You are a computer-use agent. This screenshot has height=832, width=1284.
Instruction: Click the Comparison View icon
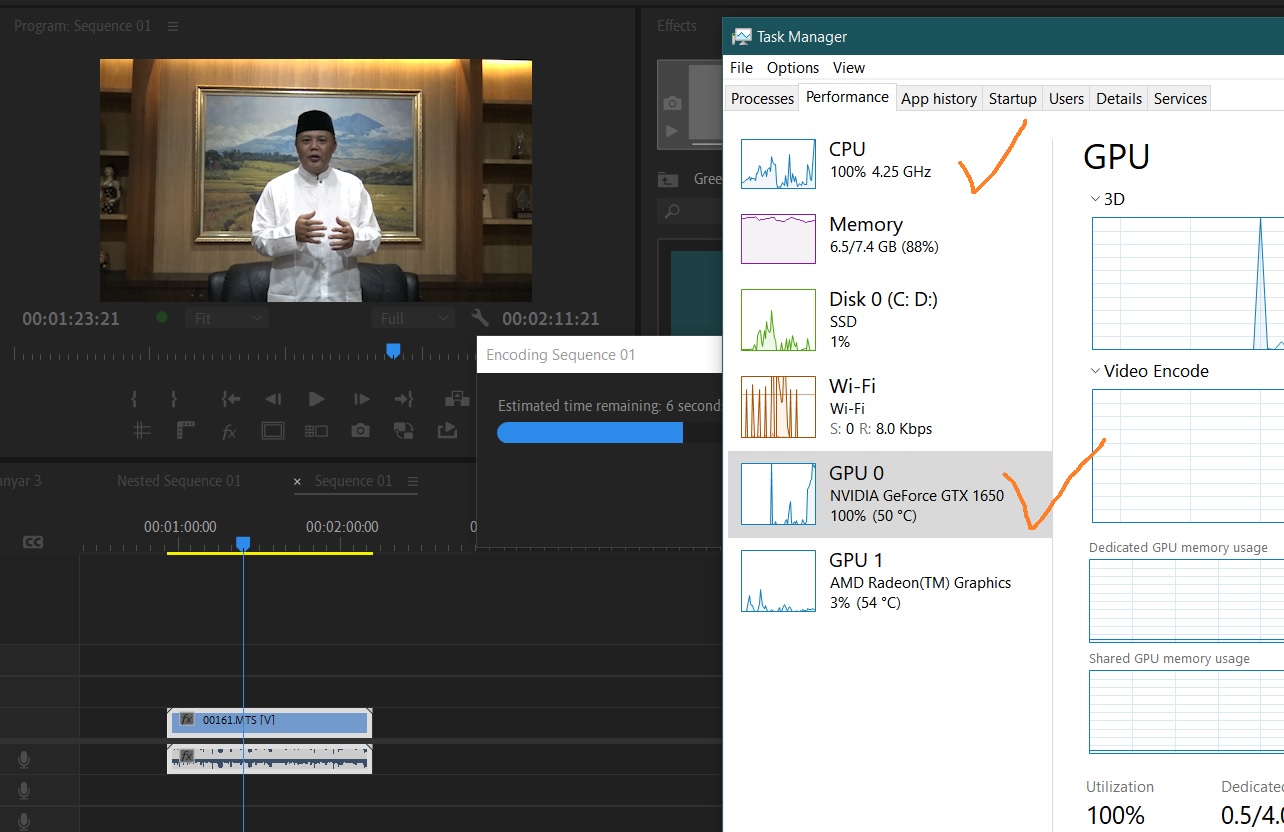point(316,431)
